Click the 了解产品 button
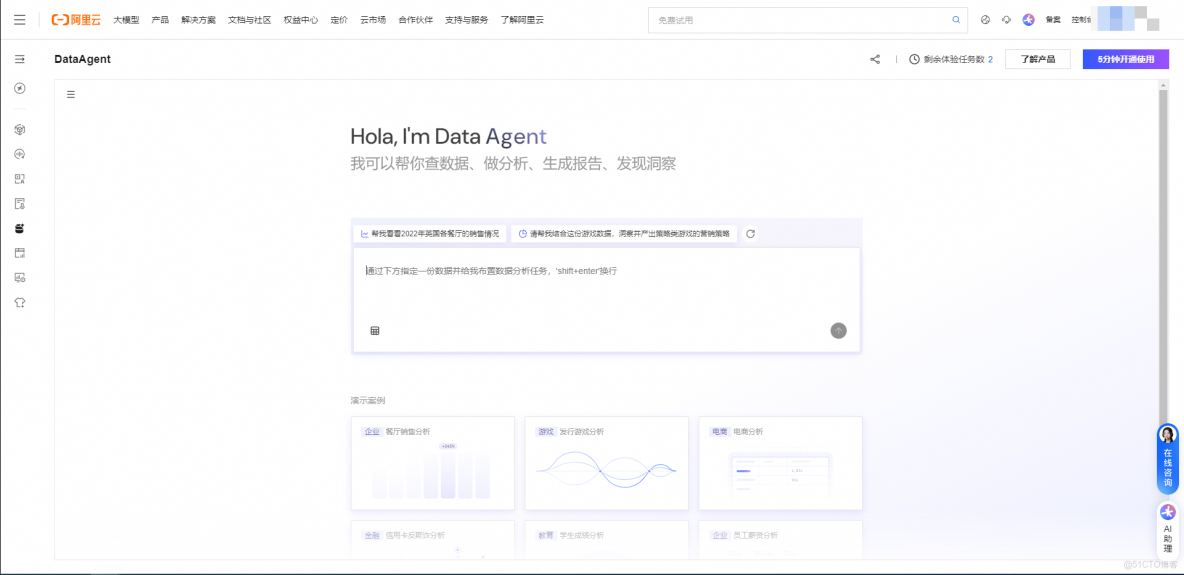The image size is (1184, 575). pos(1038,59)
